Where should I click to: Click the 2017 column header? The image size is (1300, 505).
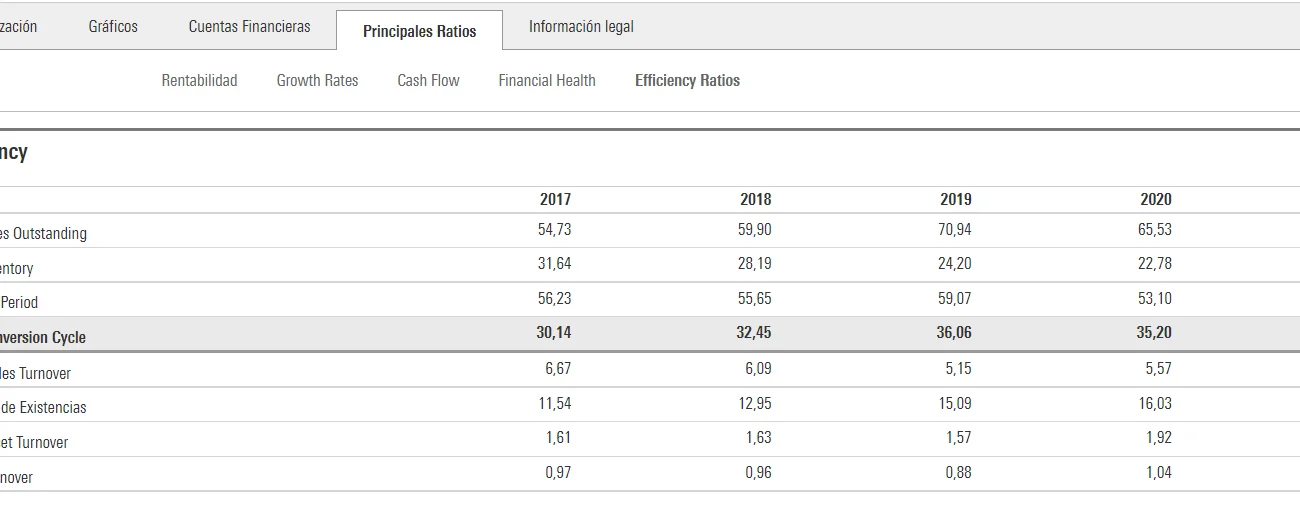point(555,199)
